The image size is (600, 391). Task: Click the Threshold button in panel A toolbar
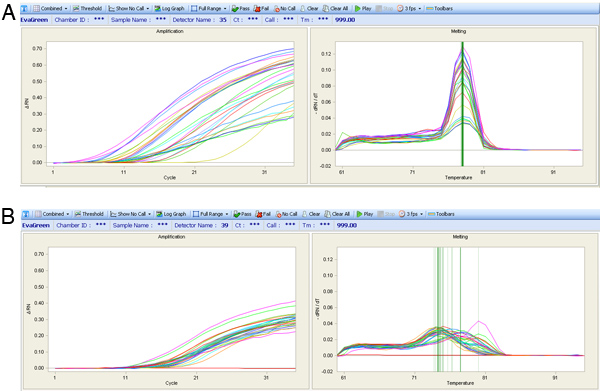pos(87,8)
